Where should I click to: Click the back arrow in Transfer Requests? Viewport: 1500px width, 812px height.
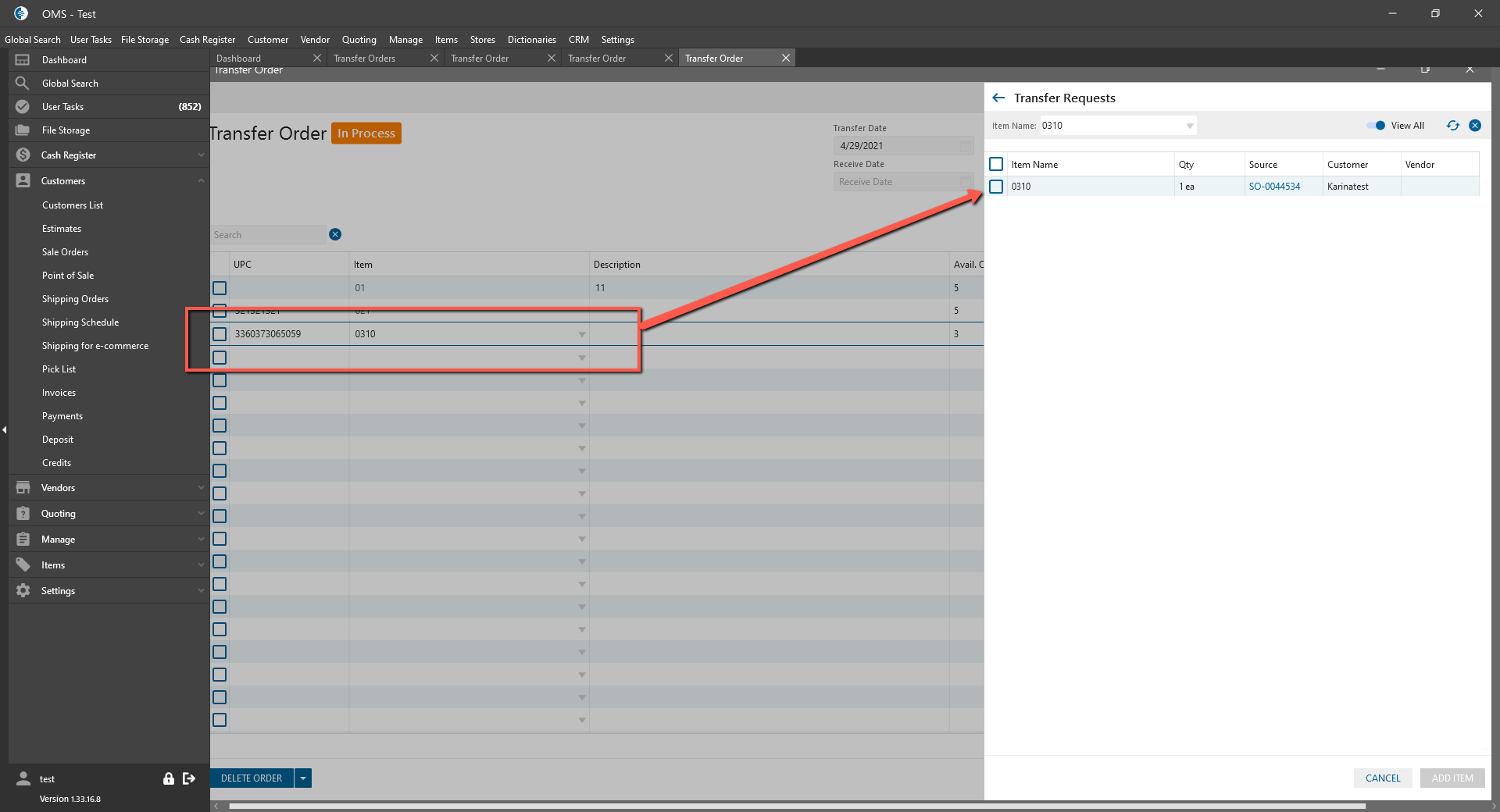[x=998, y=98]
